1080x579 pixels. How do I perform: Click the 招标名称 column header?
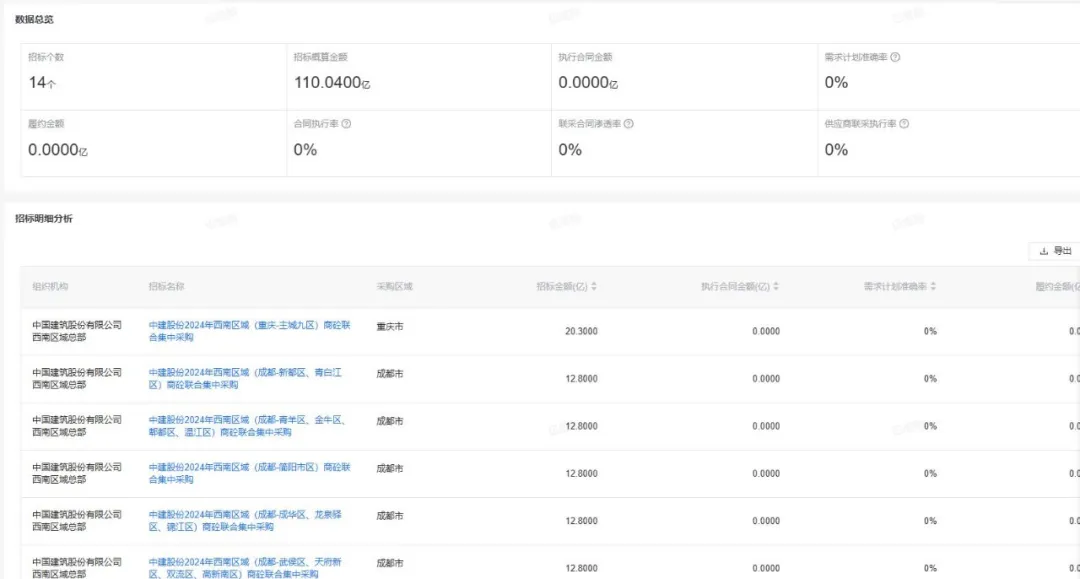(166, 286)
